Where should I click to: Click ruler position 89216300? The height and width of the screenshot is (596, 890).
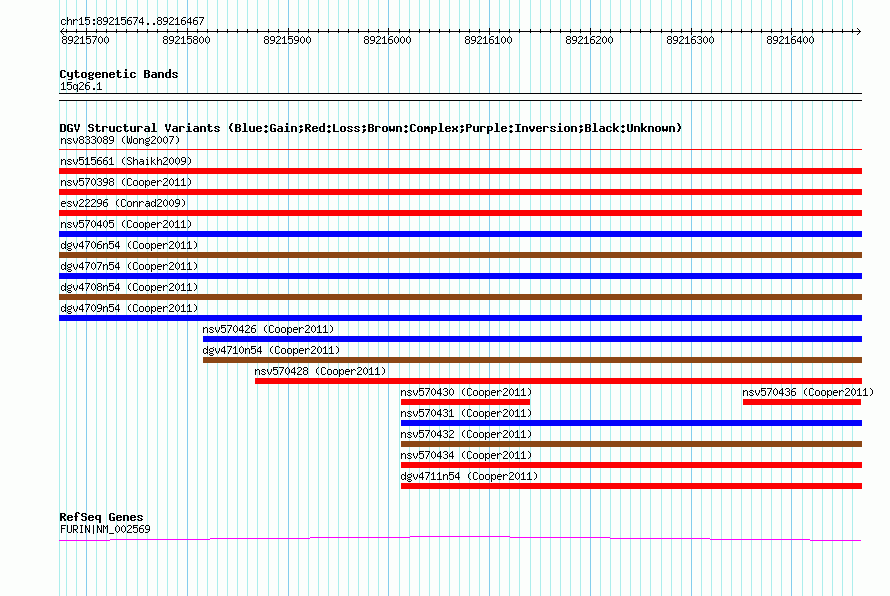pyautogui.click(x=690, y=40)
